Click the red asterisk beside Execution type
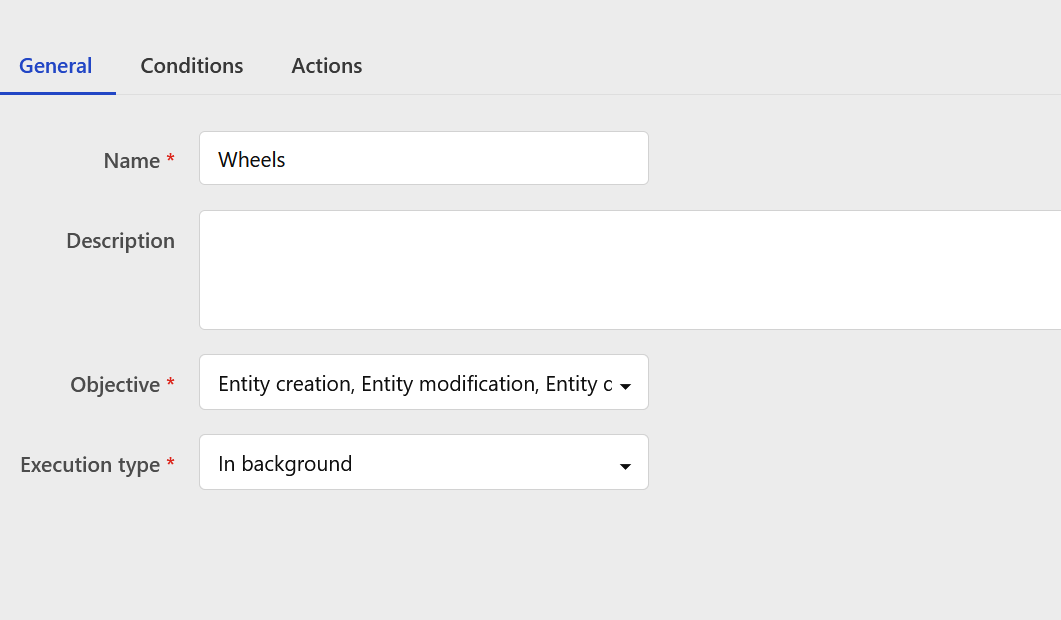The width and height of the screenshot is (1061, 620). click(170, 464)
